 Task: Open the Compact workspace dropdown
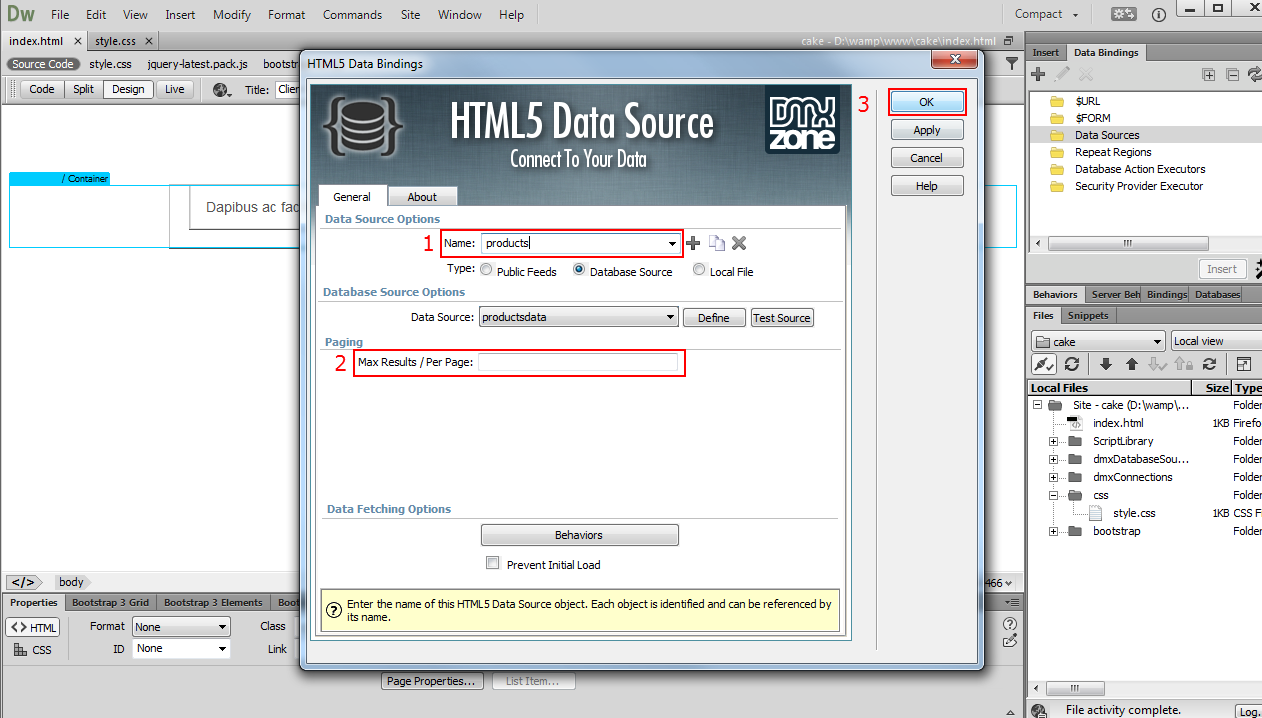click(1046, 14)
